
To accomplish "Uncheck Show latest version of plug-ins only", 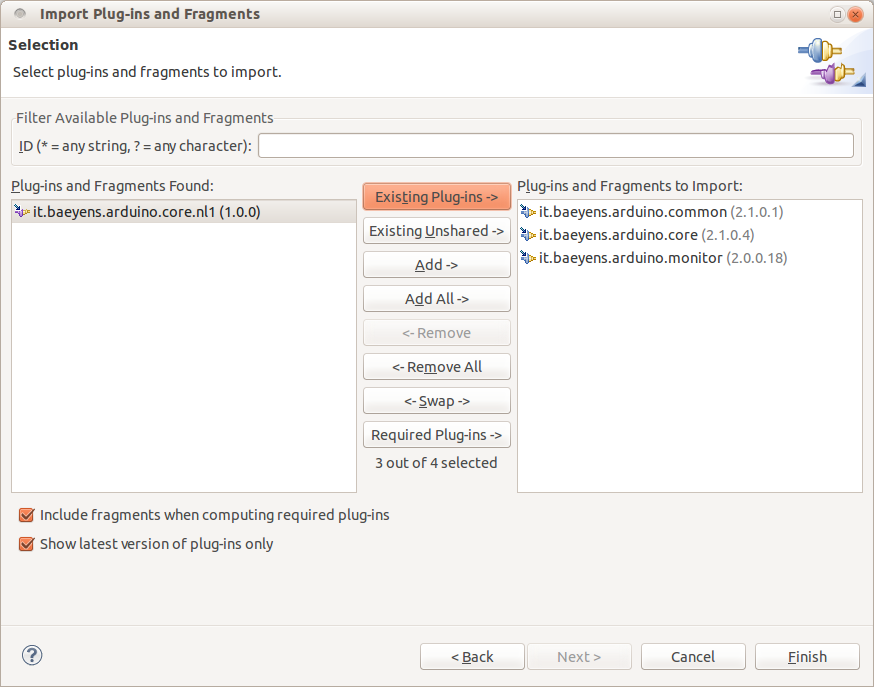I will 26,544.
